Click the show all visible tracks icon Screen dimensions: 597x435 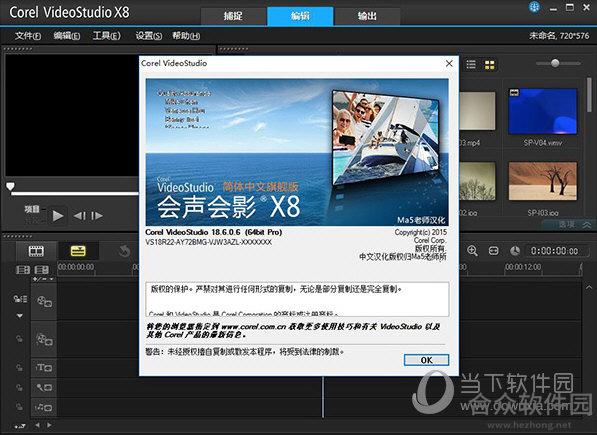coord(22,270)
